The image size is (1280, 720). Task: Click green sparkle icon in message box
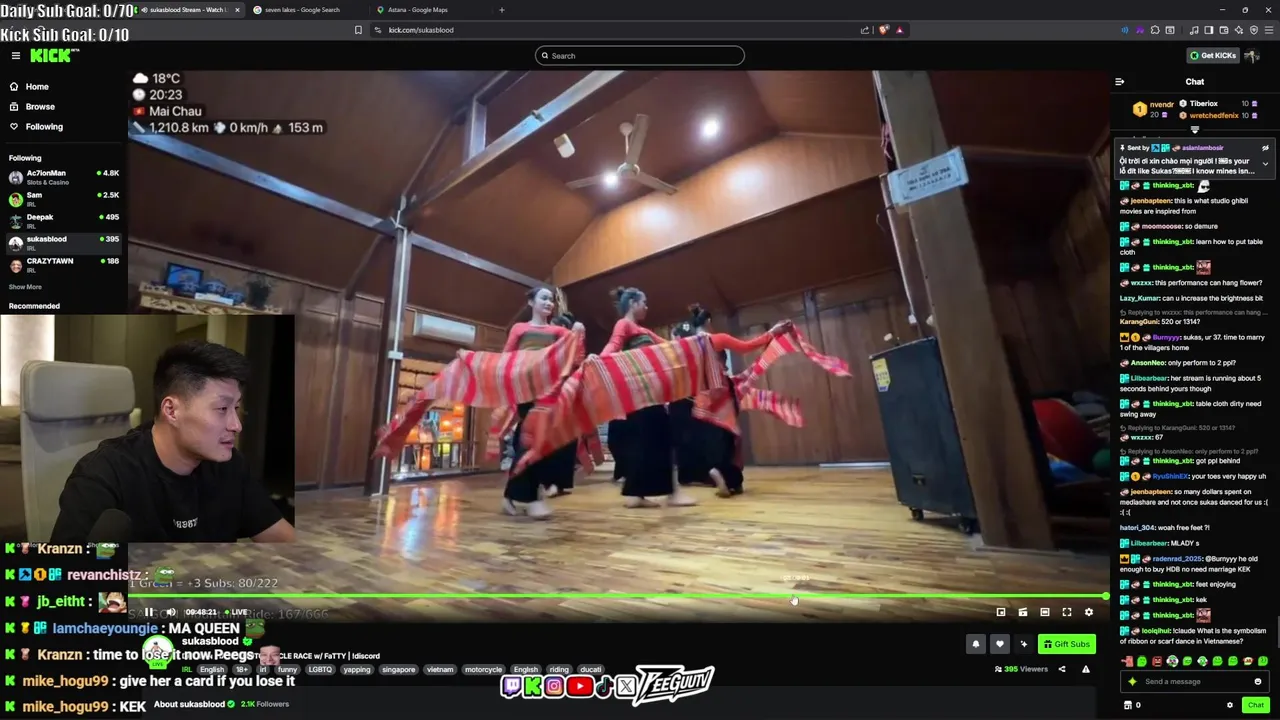(1132, 682)
